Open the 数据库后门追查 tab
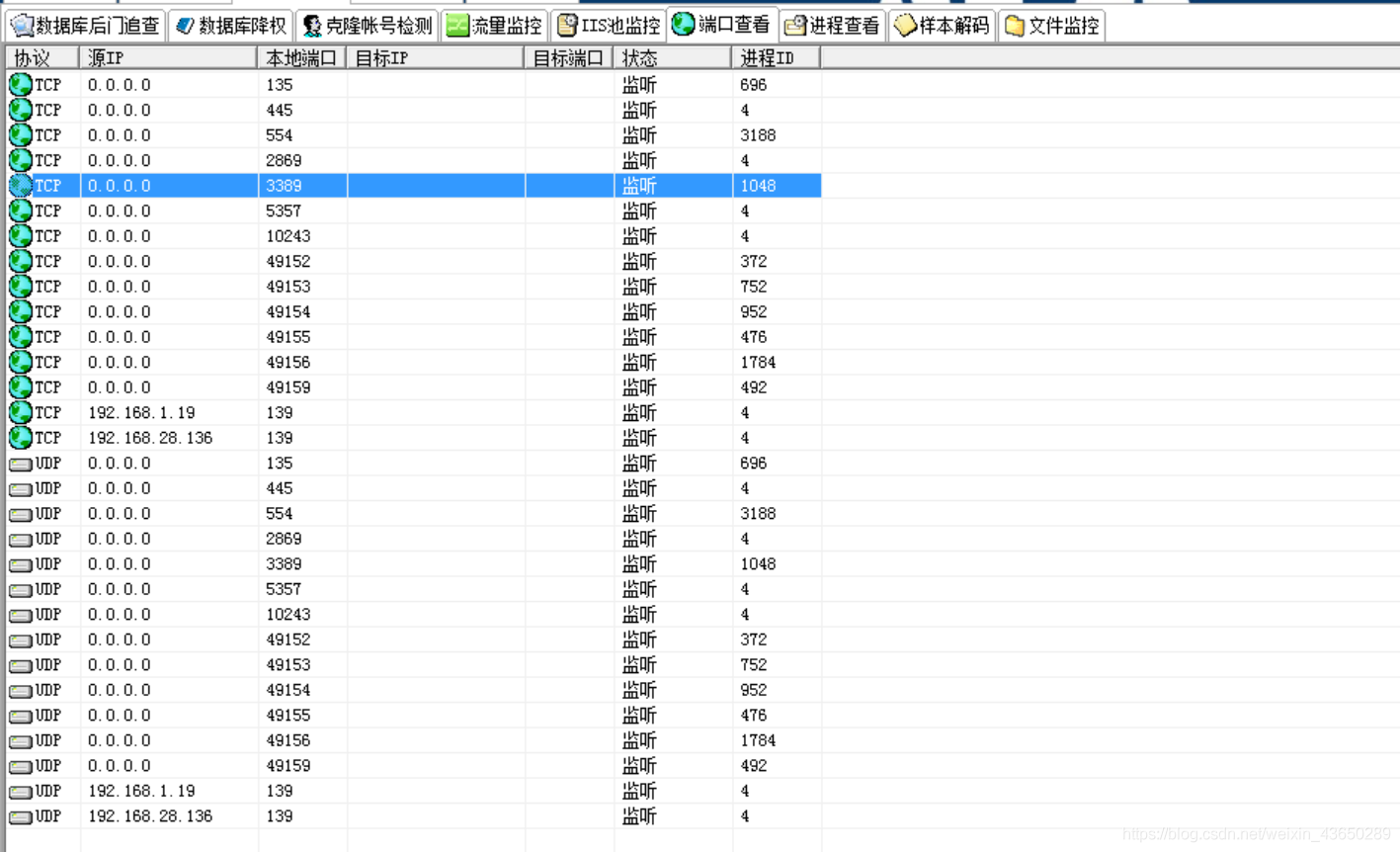Viewport: 1400px width, 852px height. (x=85, y=26)
